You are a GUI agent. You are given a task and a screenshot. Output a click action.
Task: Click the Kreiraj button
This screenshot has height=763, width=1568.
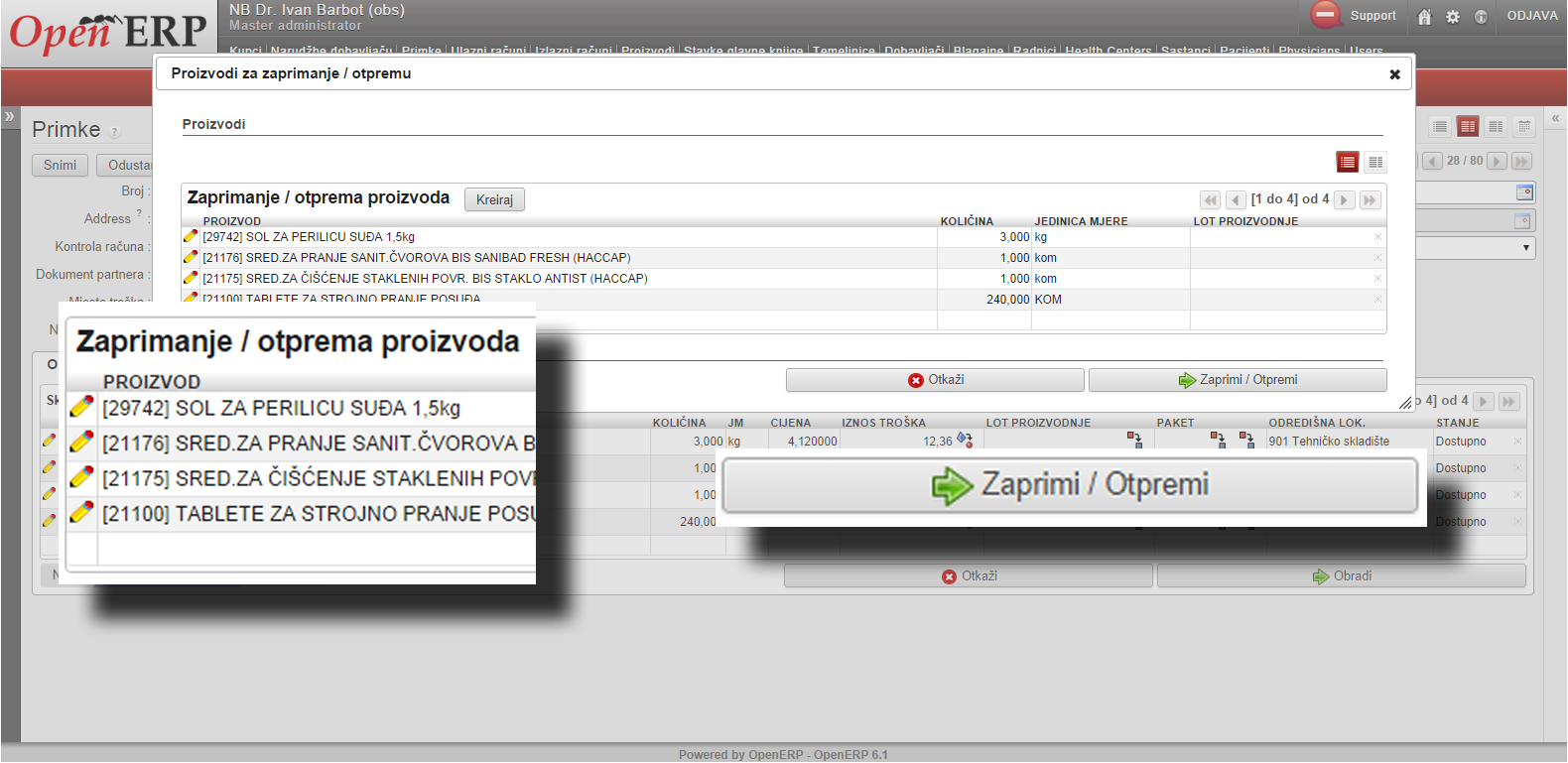coord(494,199)
